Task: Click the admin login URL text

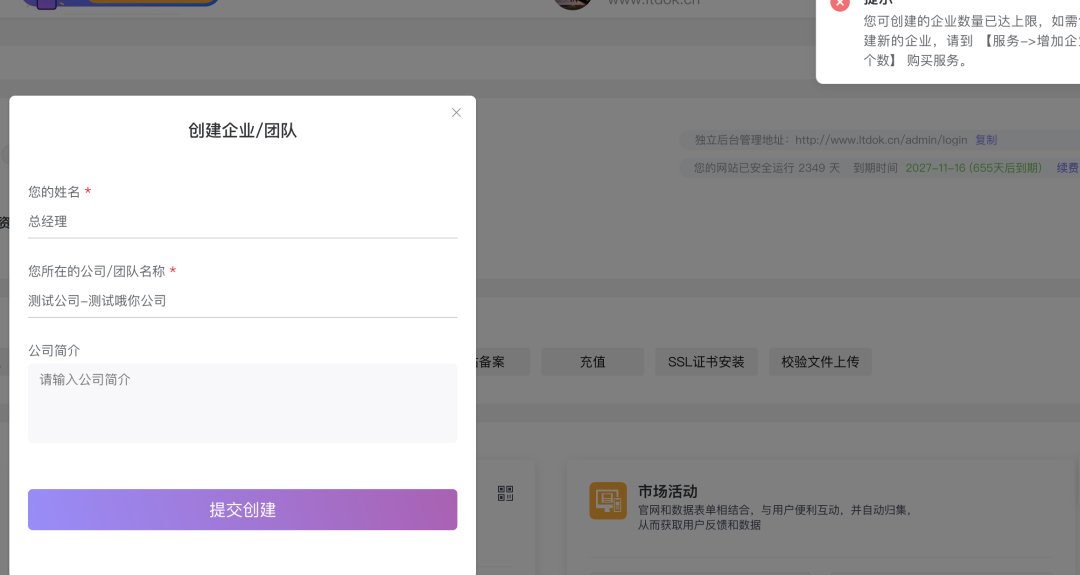Action: pos(881,140)
